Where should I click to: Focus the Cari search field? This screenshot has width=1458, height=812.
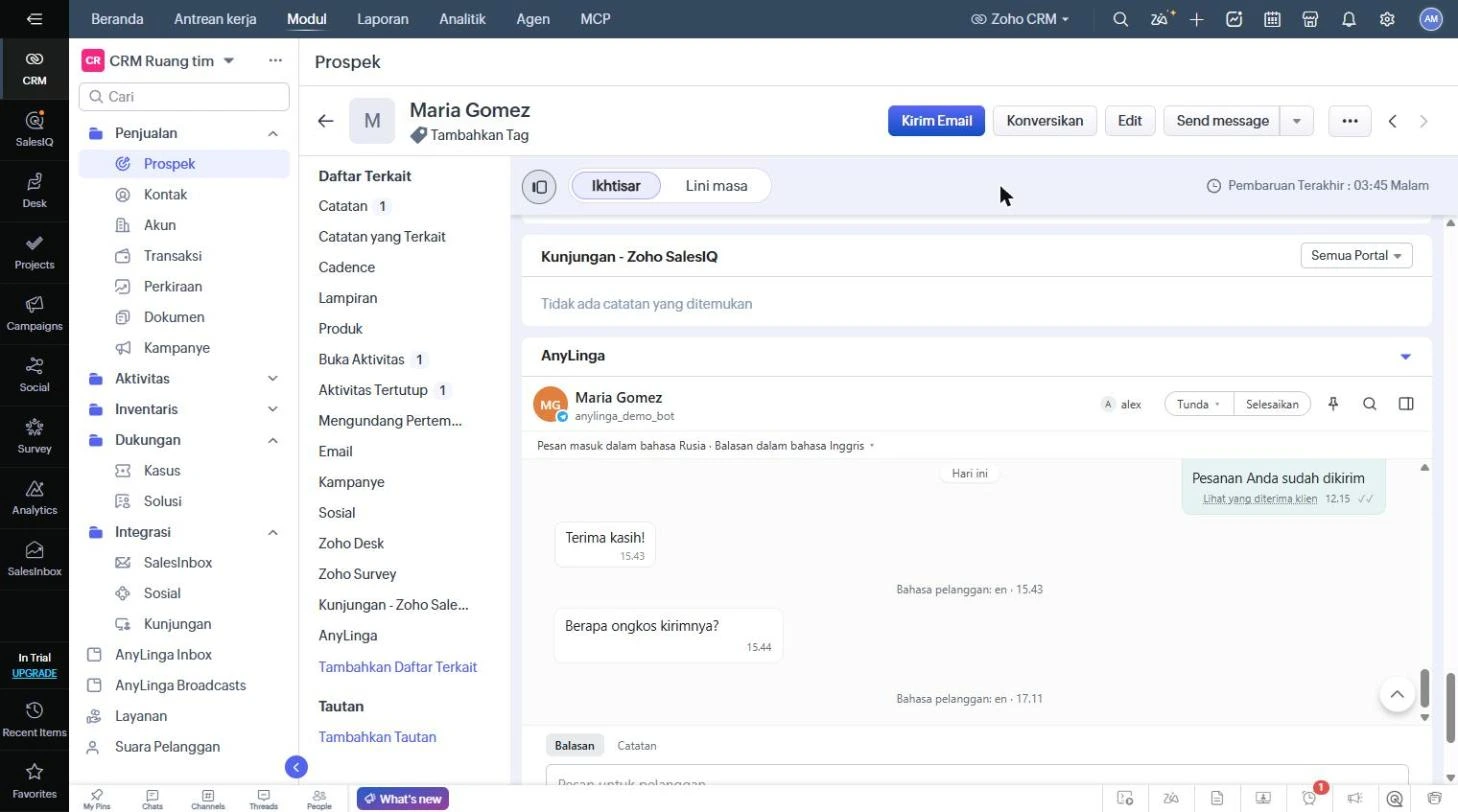(184, 97)
